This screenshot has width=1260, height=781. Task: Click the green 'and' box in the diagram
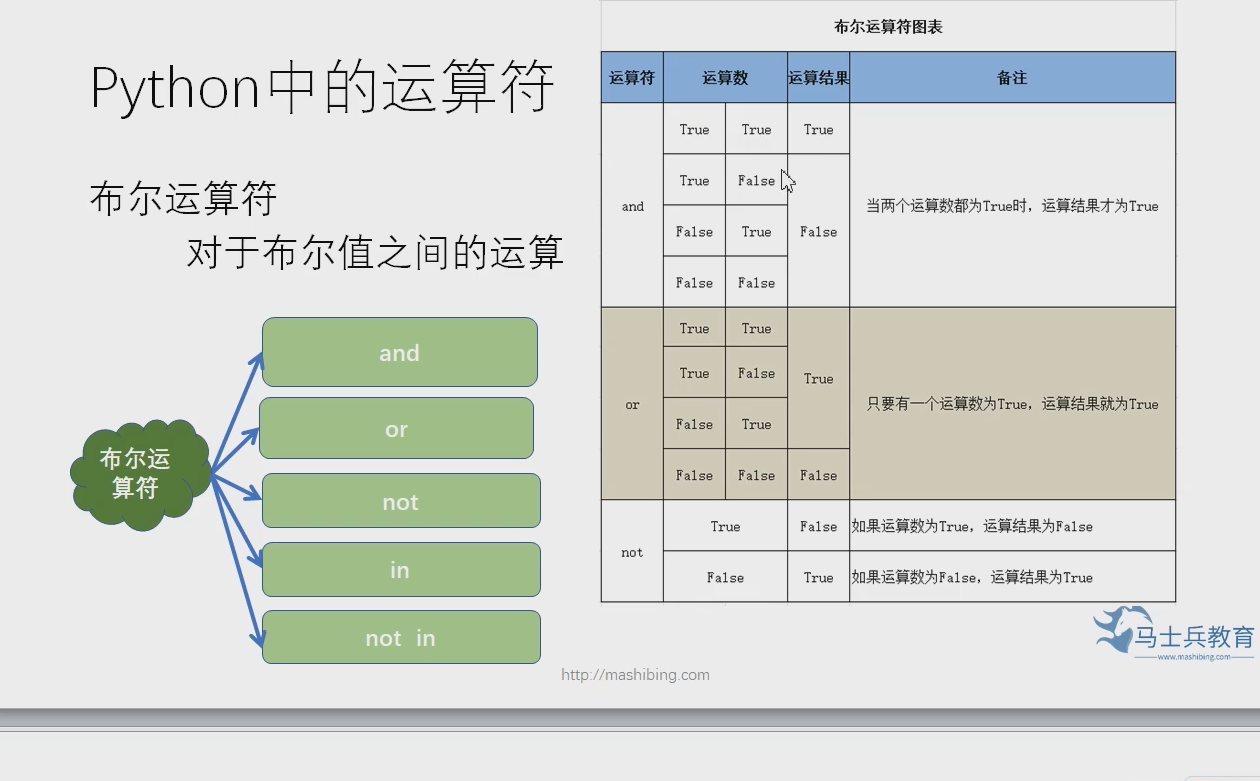400,352
